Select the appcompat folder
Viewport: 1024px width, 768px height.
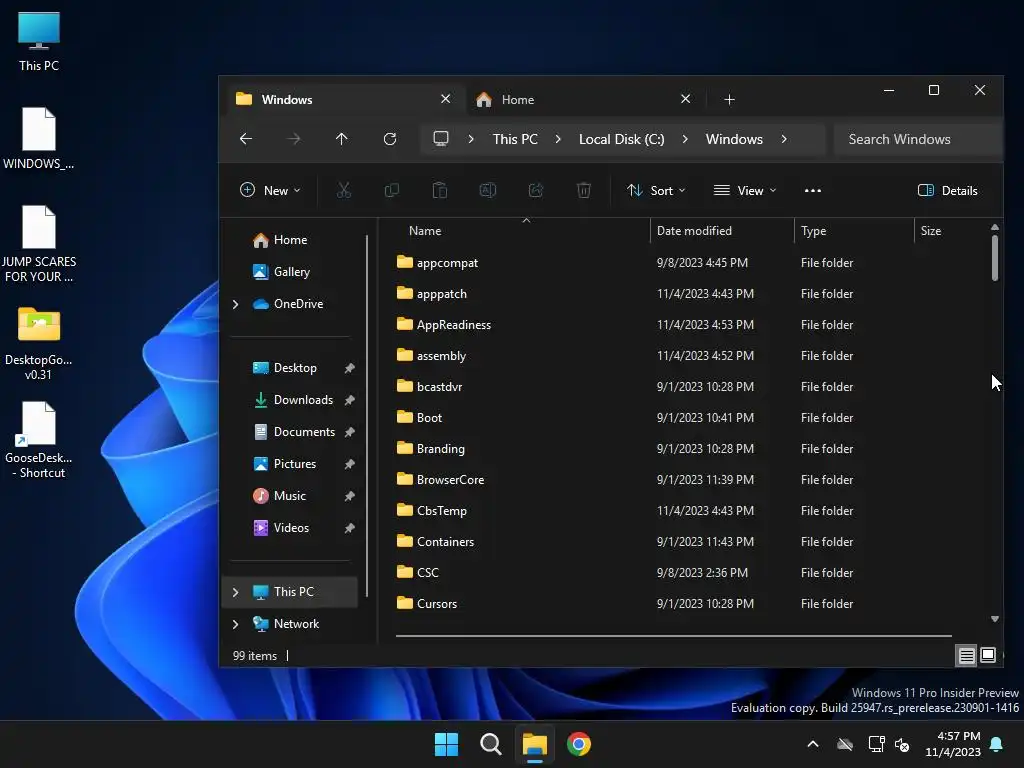447,263
